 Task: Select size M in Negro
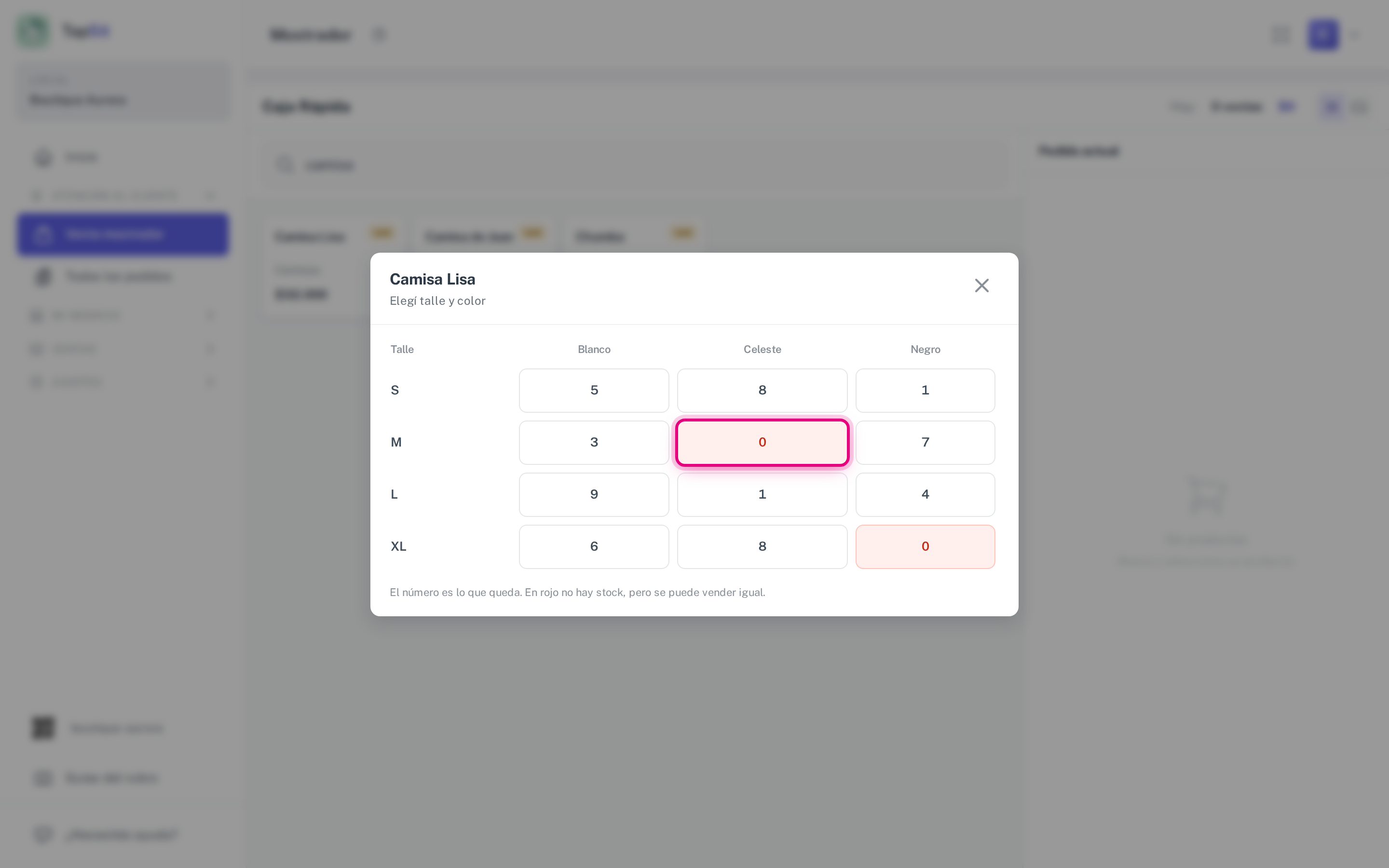(925, 443)
